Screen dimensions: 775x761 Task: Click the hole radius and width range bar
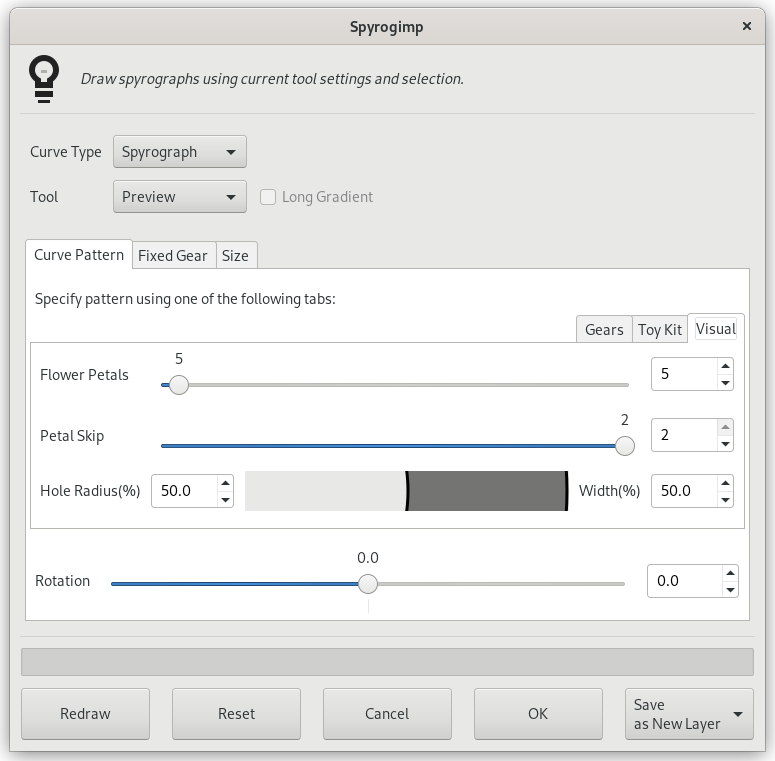(407, 491)
